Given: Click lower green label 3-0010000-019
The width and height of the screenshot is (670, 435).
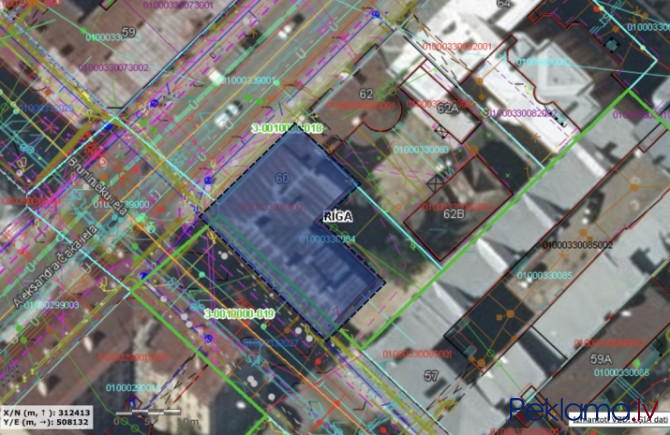Looking at the screenshot, I should pyautogui.click(x=238, y=313).
